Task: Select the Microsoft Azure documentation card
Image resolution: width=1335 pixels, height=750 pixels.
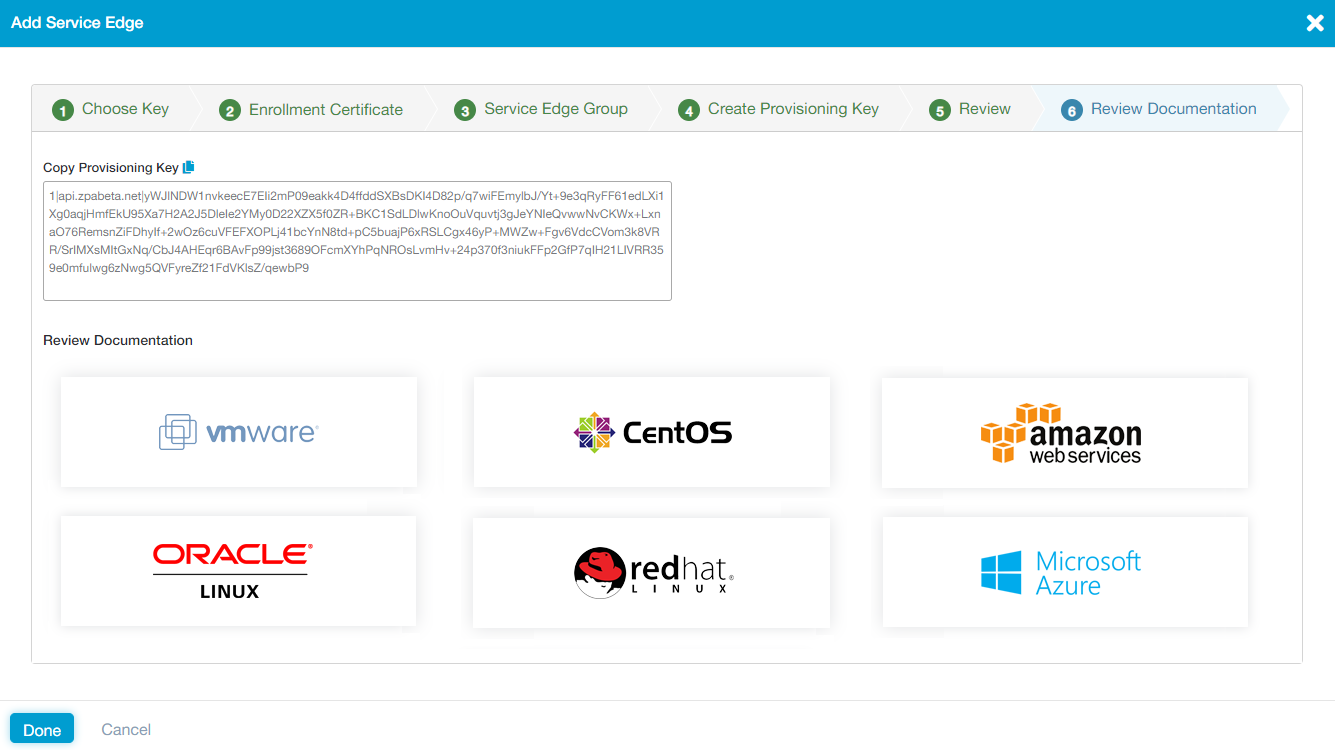Action: tap(1063, 571)
